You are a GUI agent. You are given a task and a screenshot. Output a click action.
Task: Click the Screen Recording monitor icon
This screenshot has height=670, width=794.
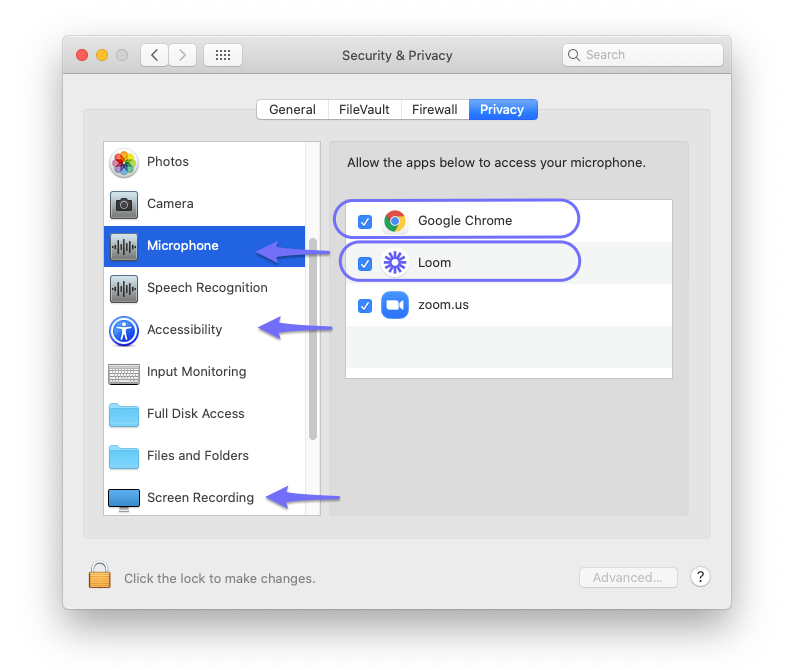point(124,498)
